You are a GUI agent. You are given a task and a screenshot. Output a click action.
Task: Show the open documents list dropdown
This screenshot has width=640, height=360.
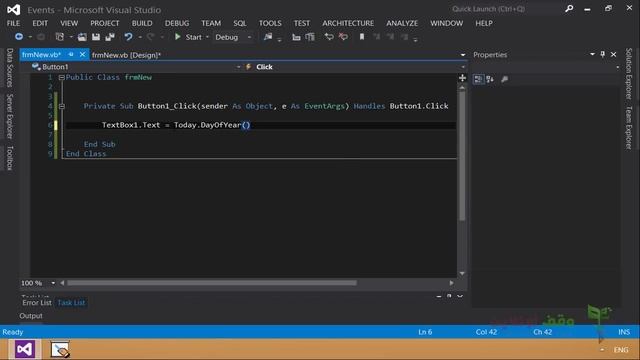click(463, 55)
